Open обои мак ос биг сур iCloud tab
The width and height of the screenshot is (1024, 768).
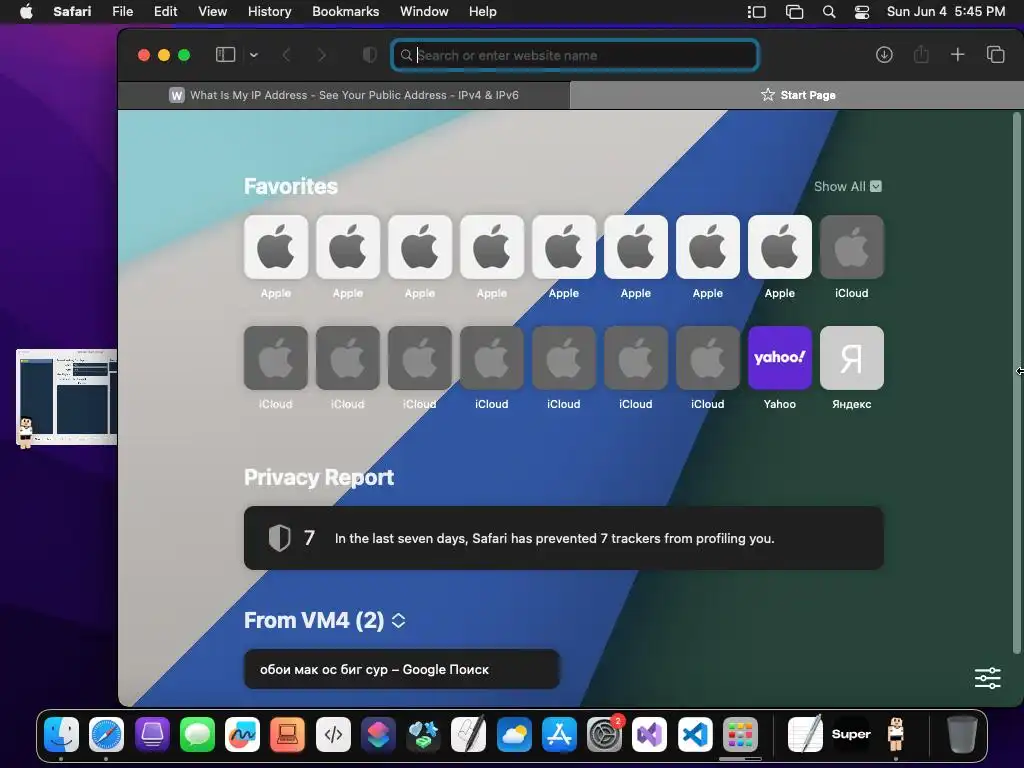click(402, 669)
